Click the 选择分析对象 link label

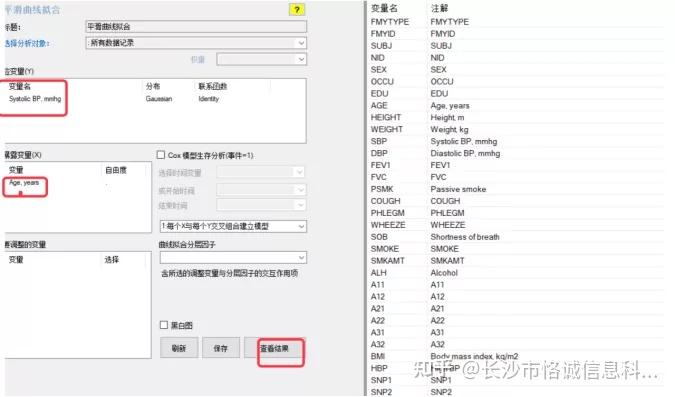click(x=27, y=43)
